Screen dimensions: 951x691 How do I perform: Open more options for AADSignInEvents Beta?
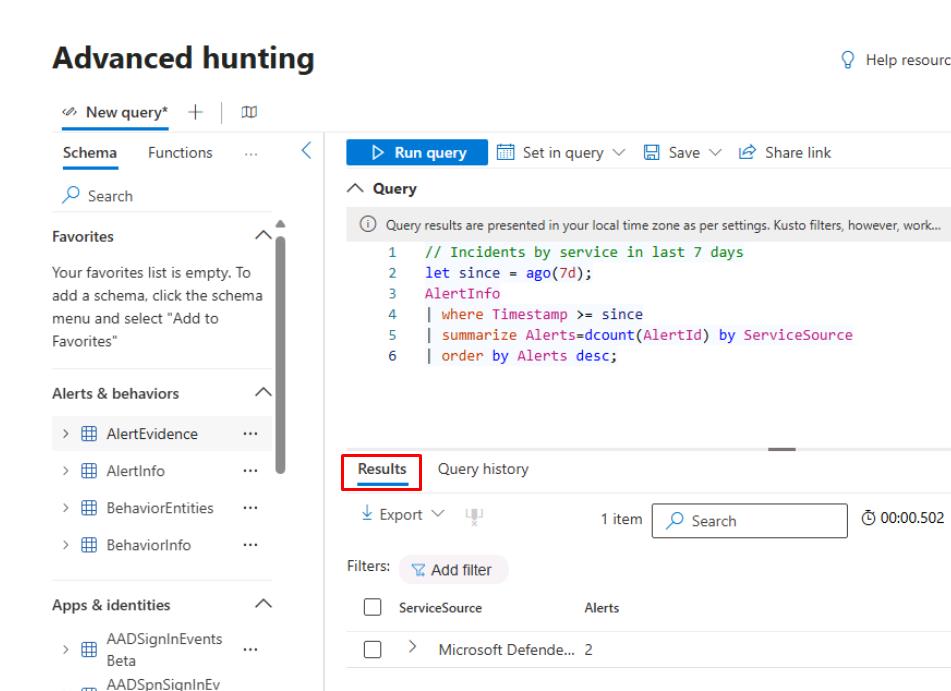(250, 650)
